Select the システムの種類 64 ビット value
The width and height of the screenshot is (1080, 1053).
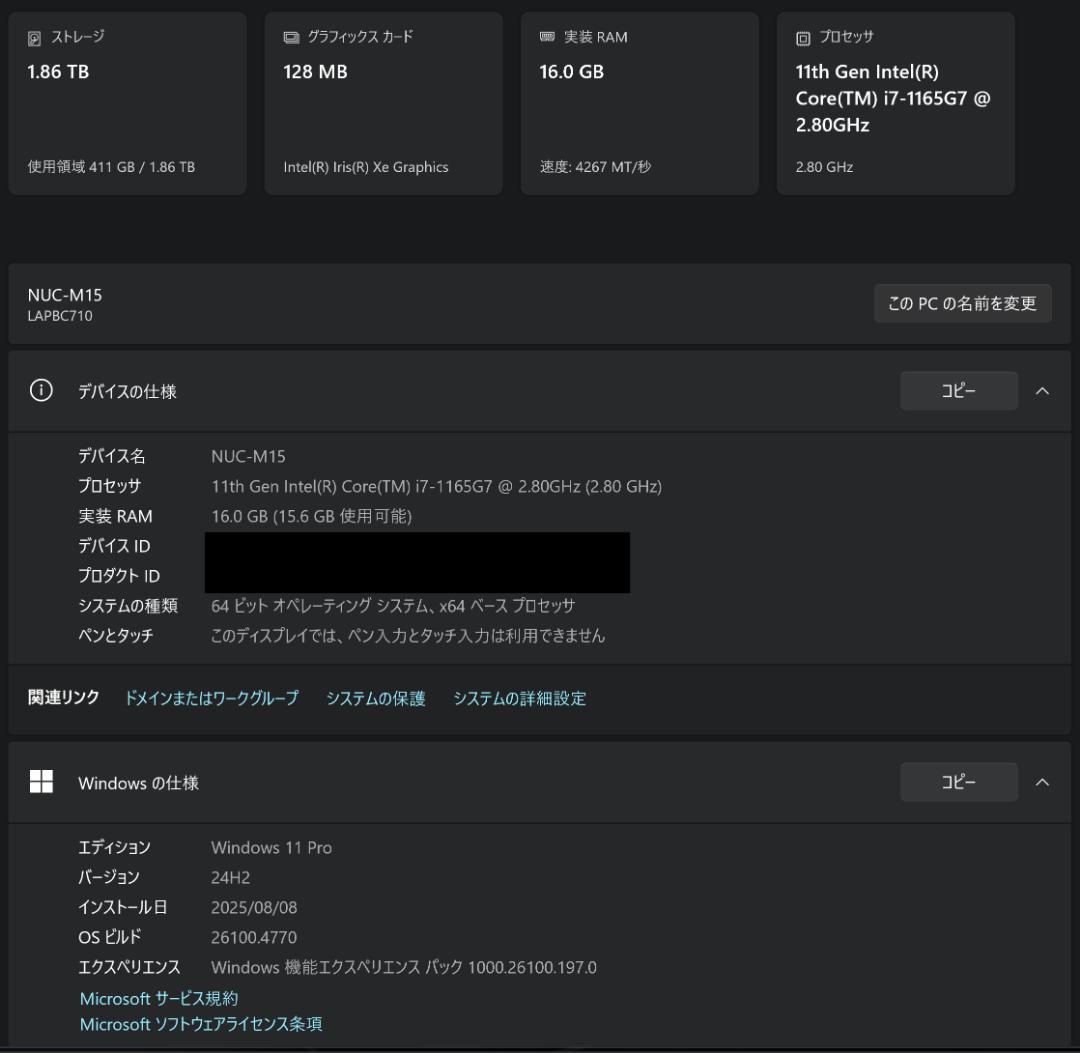[393, 605]
